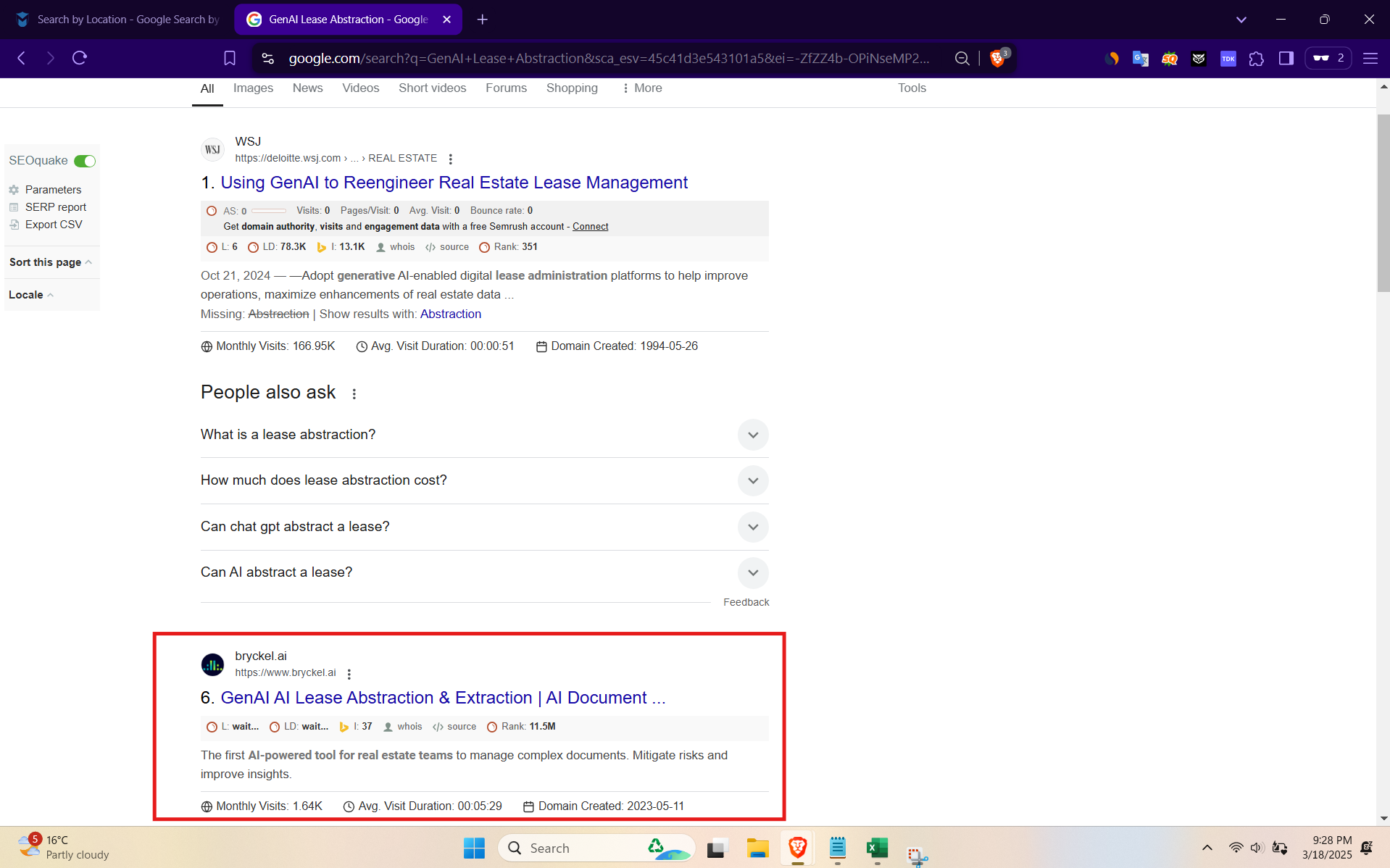Open Brave Shields icon

pyautogui.click(x=998, y=58)
